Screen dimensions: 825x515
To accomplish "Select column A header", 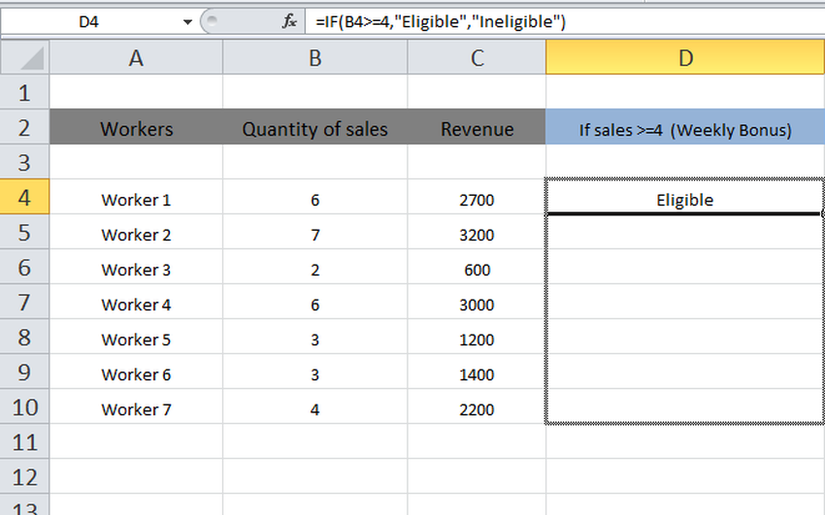I will [x=136, y=58].
